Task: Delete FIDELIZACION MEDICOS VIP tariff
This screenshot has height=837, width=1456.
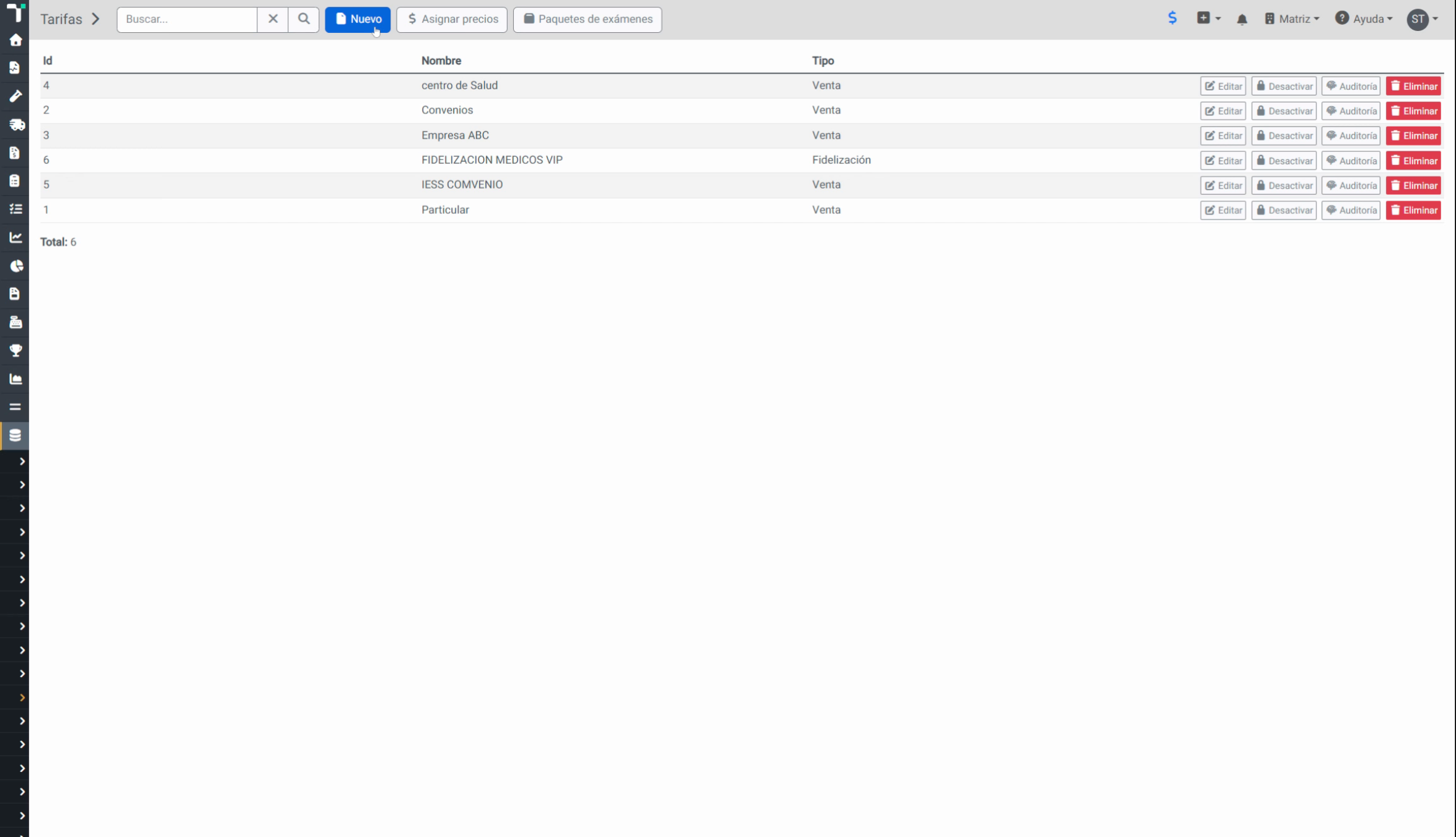Action: 1413,161
